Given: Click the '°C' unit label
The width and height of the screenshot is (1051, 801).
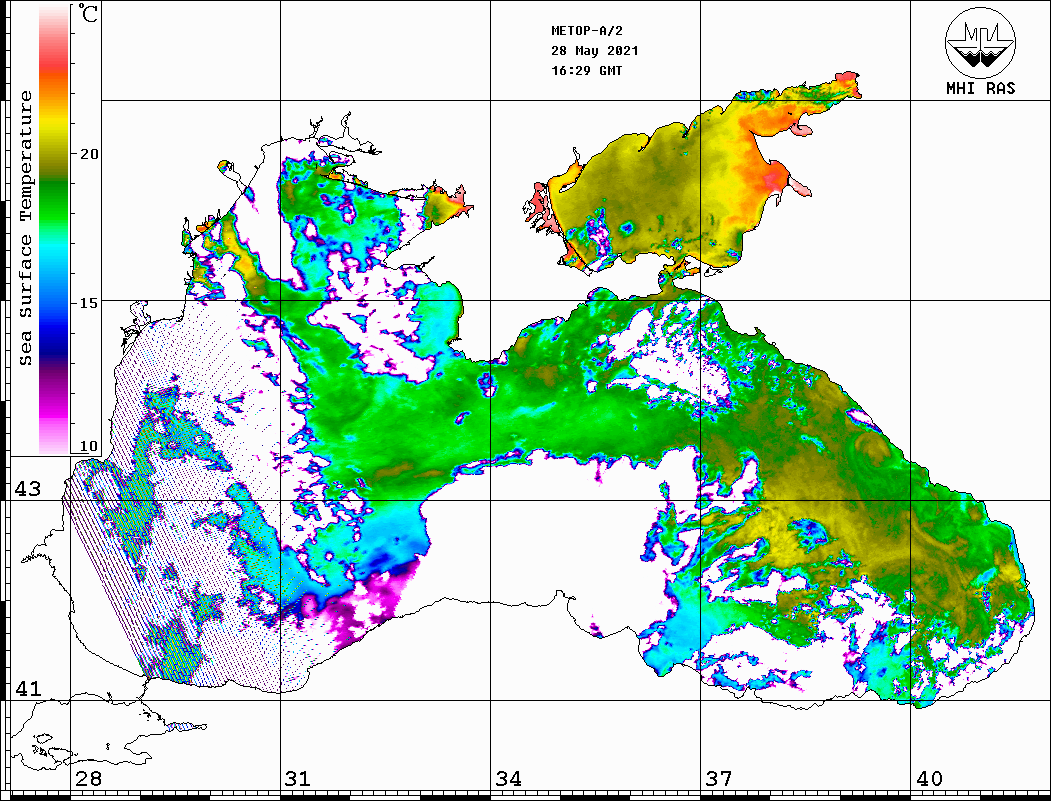Looking at the screenshot, I should point(88,13).
